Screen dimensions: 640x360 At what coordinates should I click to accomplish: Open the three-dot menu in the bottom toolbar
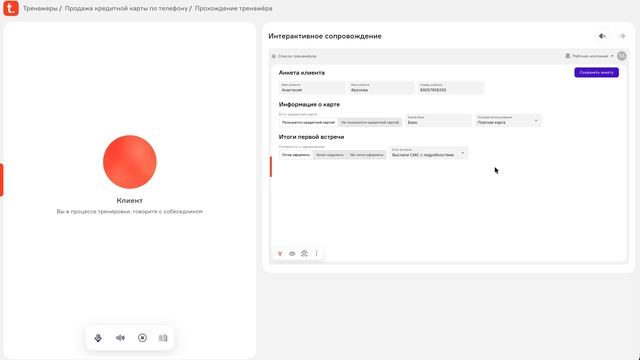point(316,253)
